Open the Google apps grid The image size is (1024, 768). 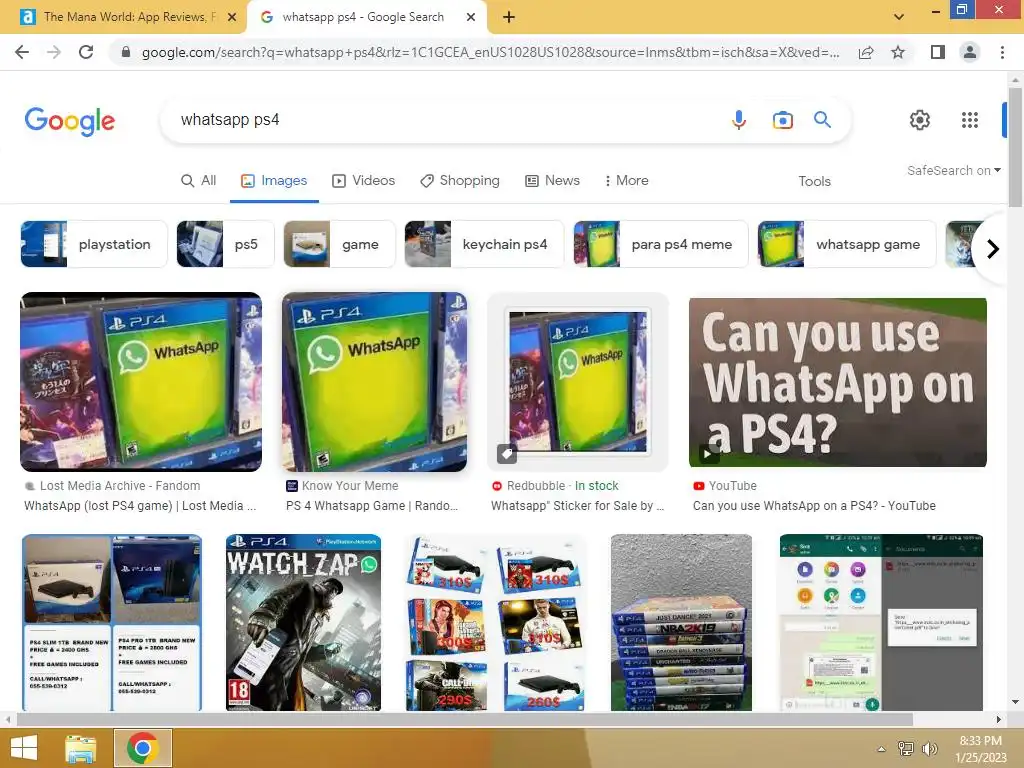[x=970, y=120]
